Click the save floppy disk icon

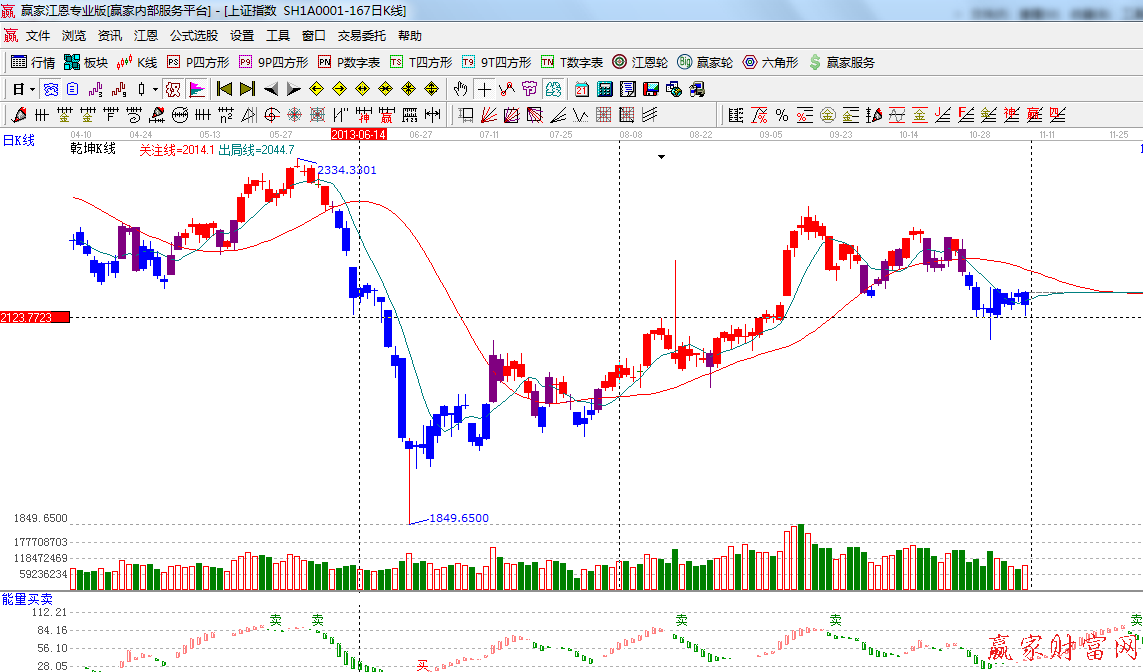click(652, 89)
